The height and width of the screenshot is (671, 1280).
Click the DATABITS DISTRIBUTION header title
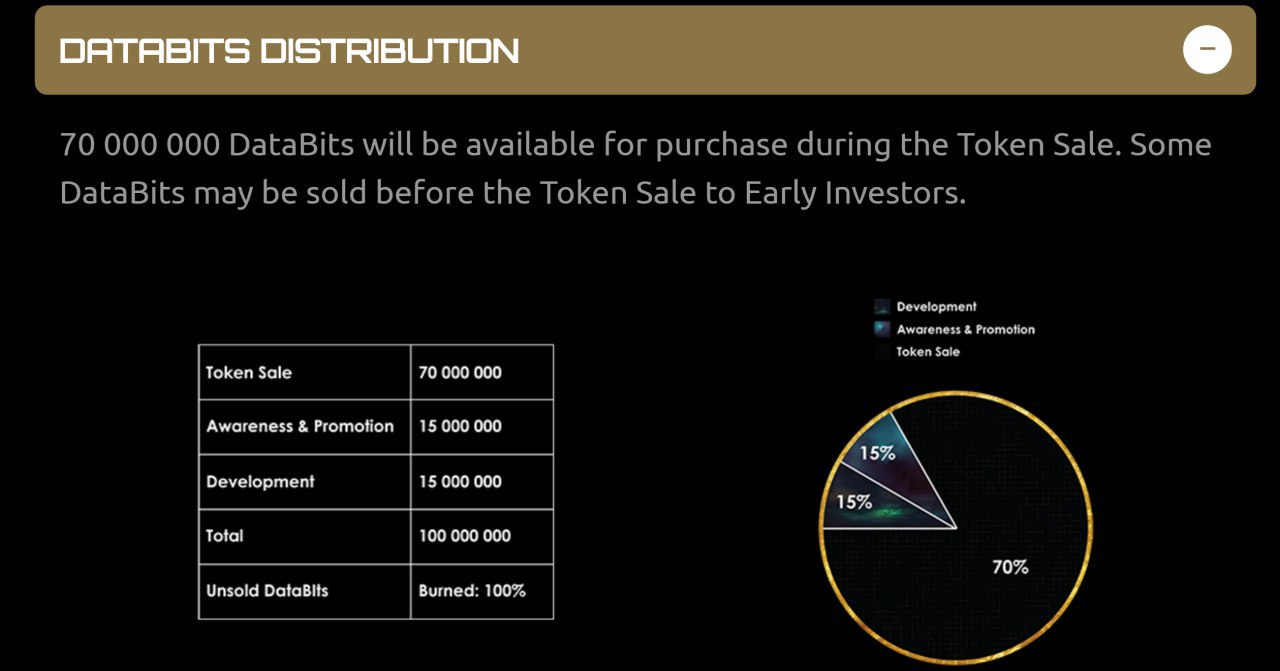pos(289,51)
